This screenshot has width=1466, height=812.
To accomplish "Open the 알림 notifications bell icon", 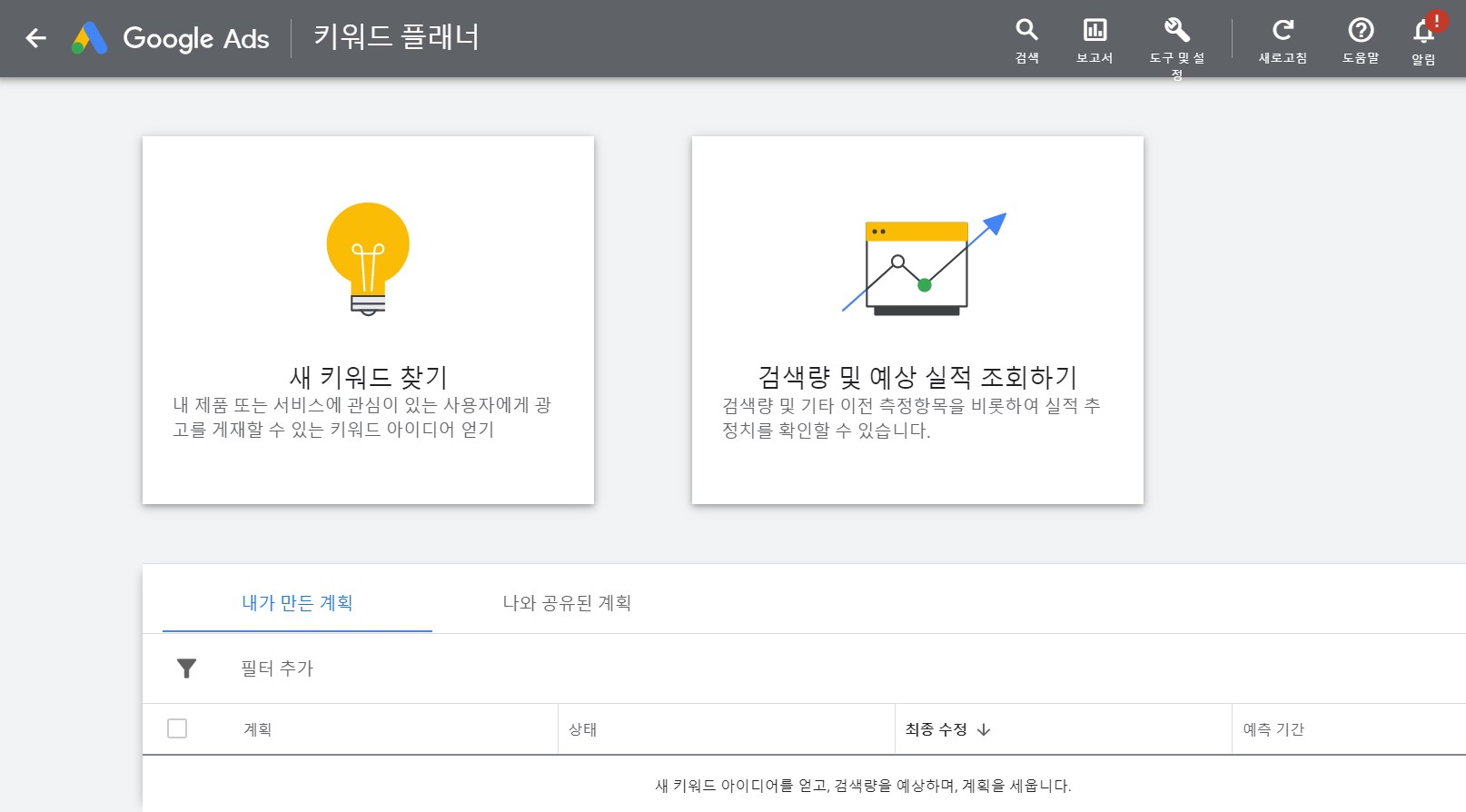I will coord(1423,32).
